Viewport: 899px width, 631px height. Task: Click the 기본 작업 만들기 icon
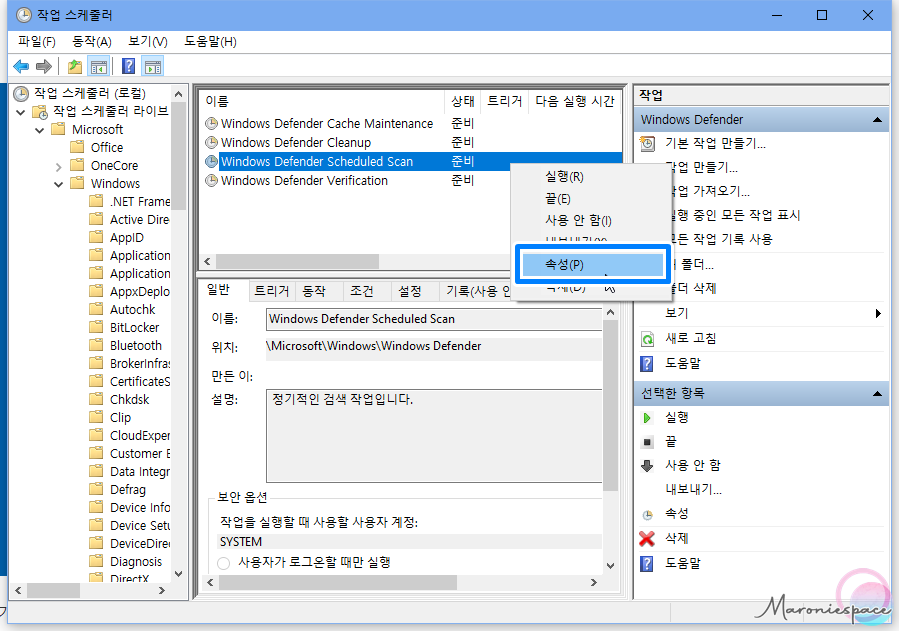[x=647, y=143]
